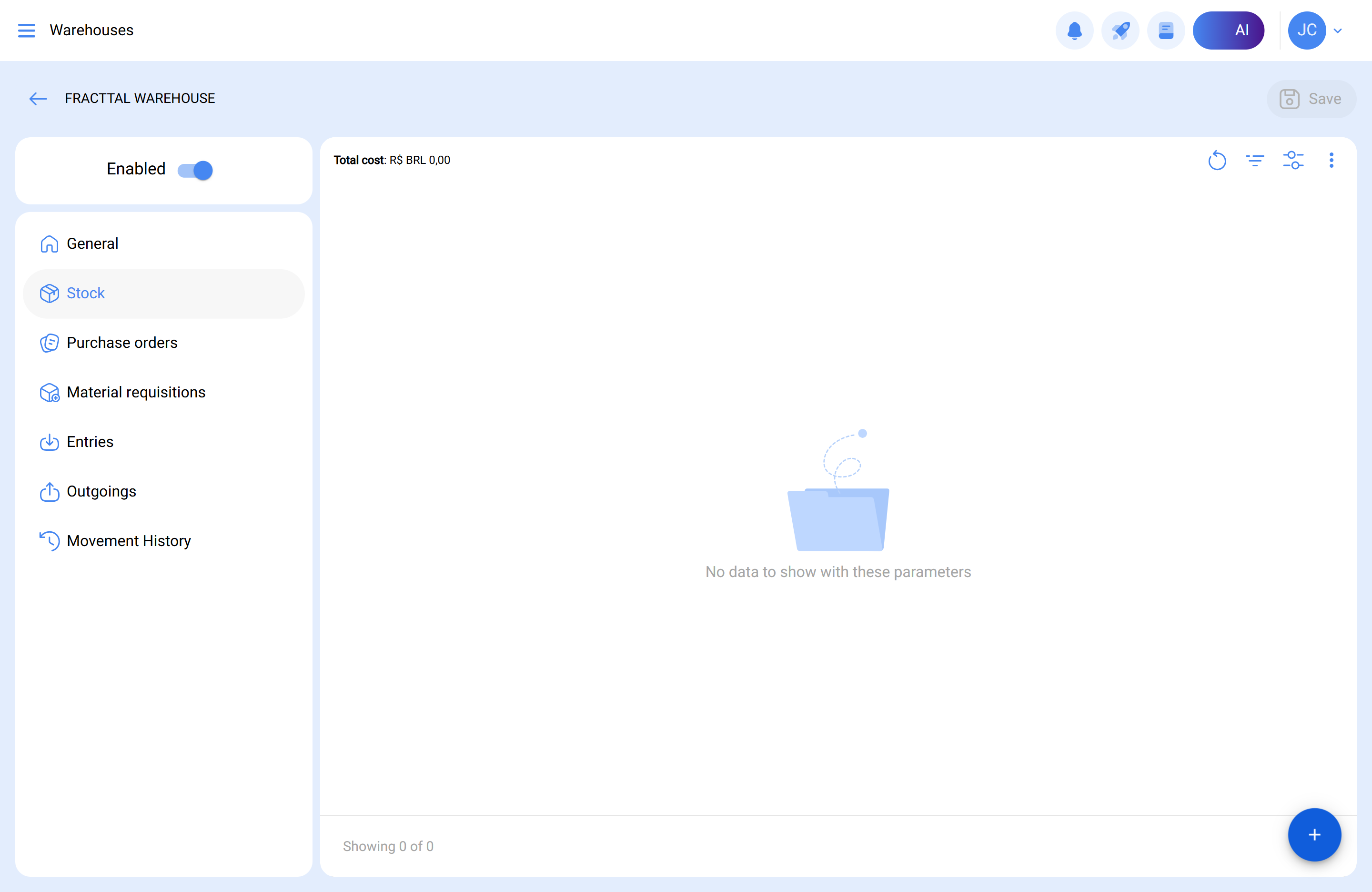This screenshot has height=892, width=1372.
Task: Click the notifications bell icon
Action: coord(1074,30)
